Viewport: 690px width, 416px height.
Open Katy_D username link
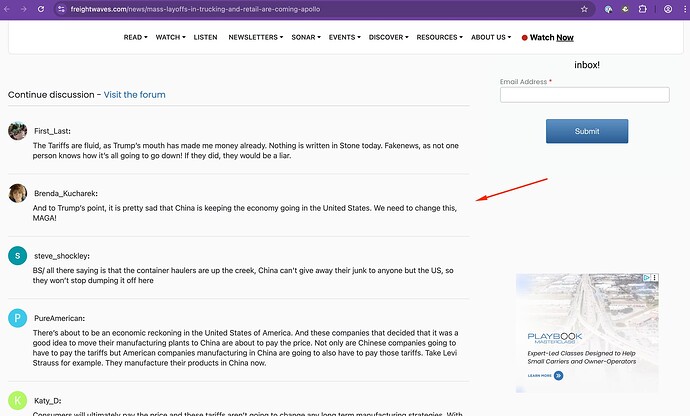48,401
